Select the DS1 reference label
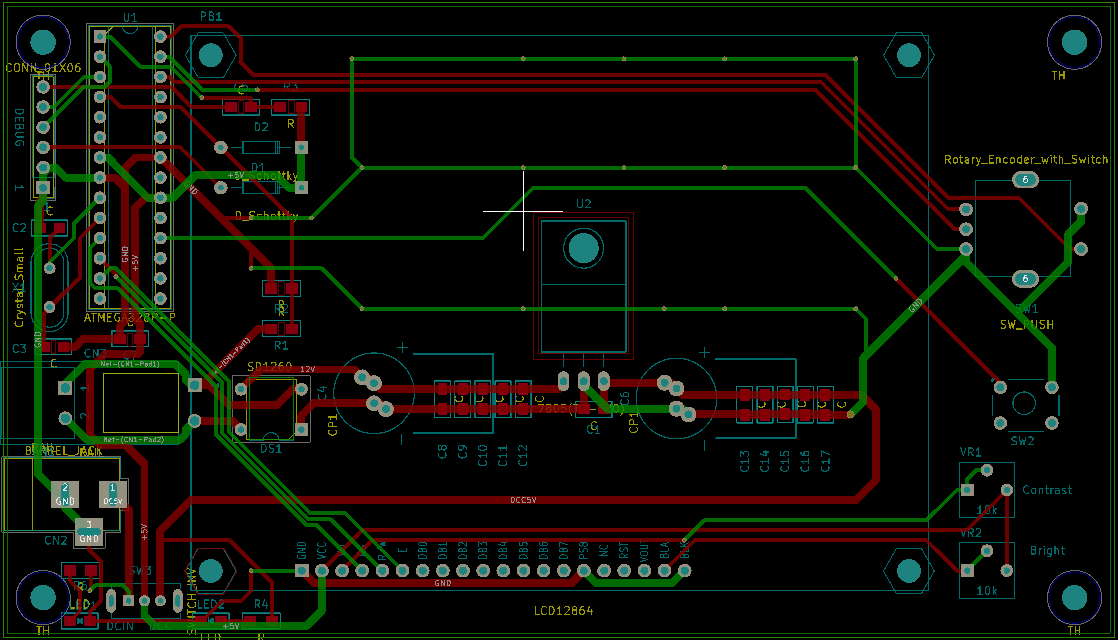The height and width of the screenshot is (640, 1118). point(271,449)
